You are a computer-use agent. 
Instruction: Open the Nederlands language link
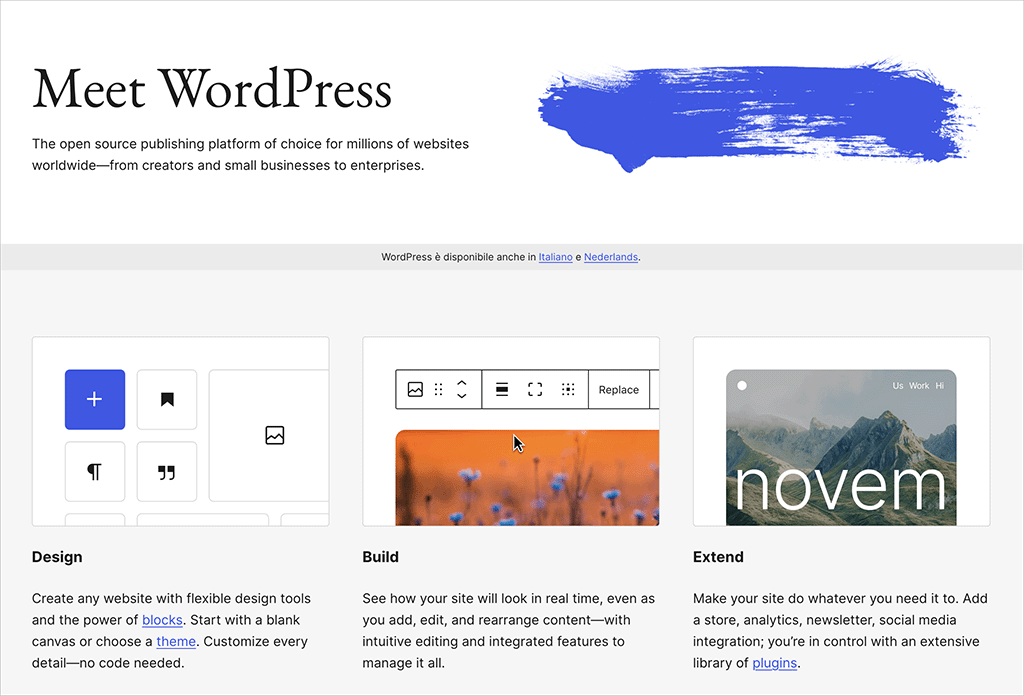tap(611, 257)
